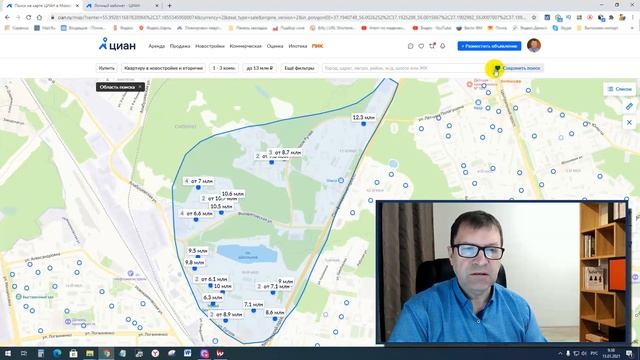Open Edge browser from taskbar
This screenshot has height=360, width=640.
point(57,353)
